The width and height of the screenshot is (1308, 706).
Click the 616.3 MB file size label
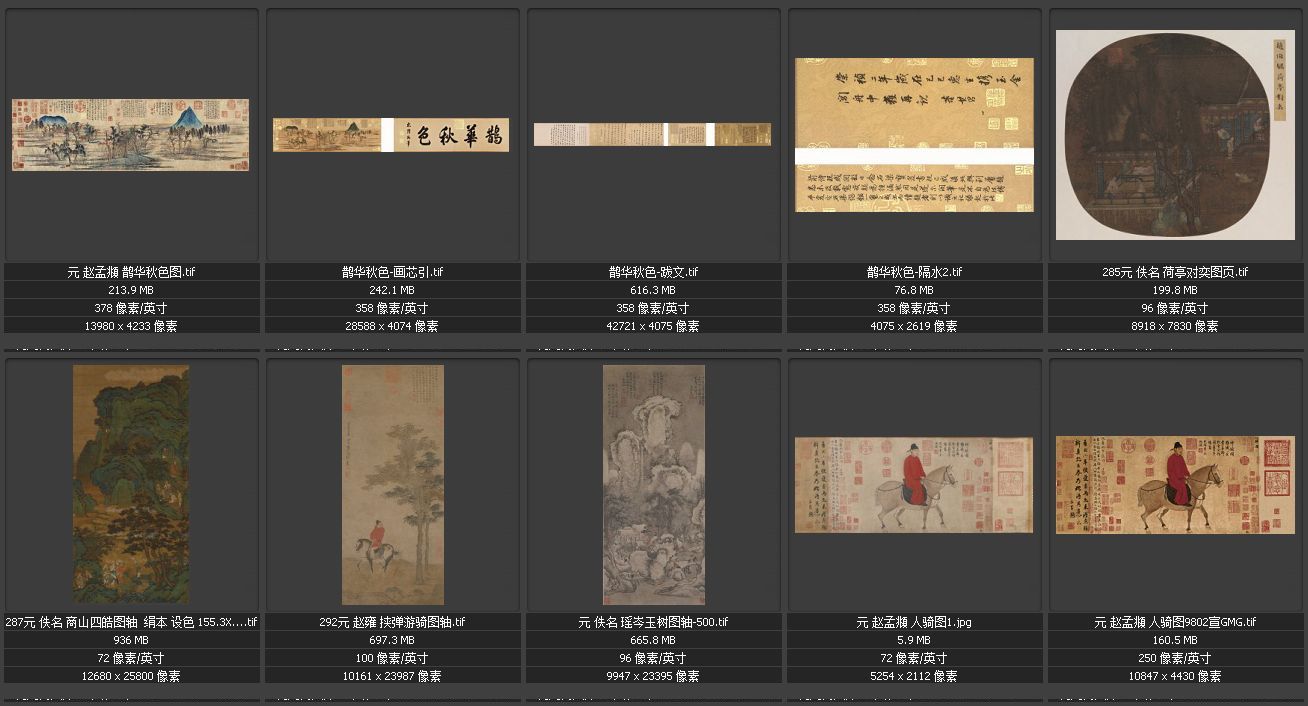[653, 290]
